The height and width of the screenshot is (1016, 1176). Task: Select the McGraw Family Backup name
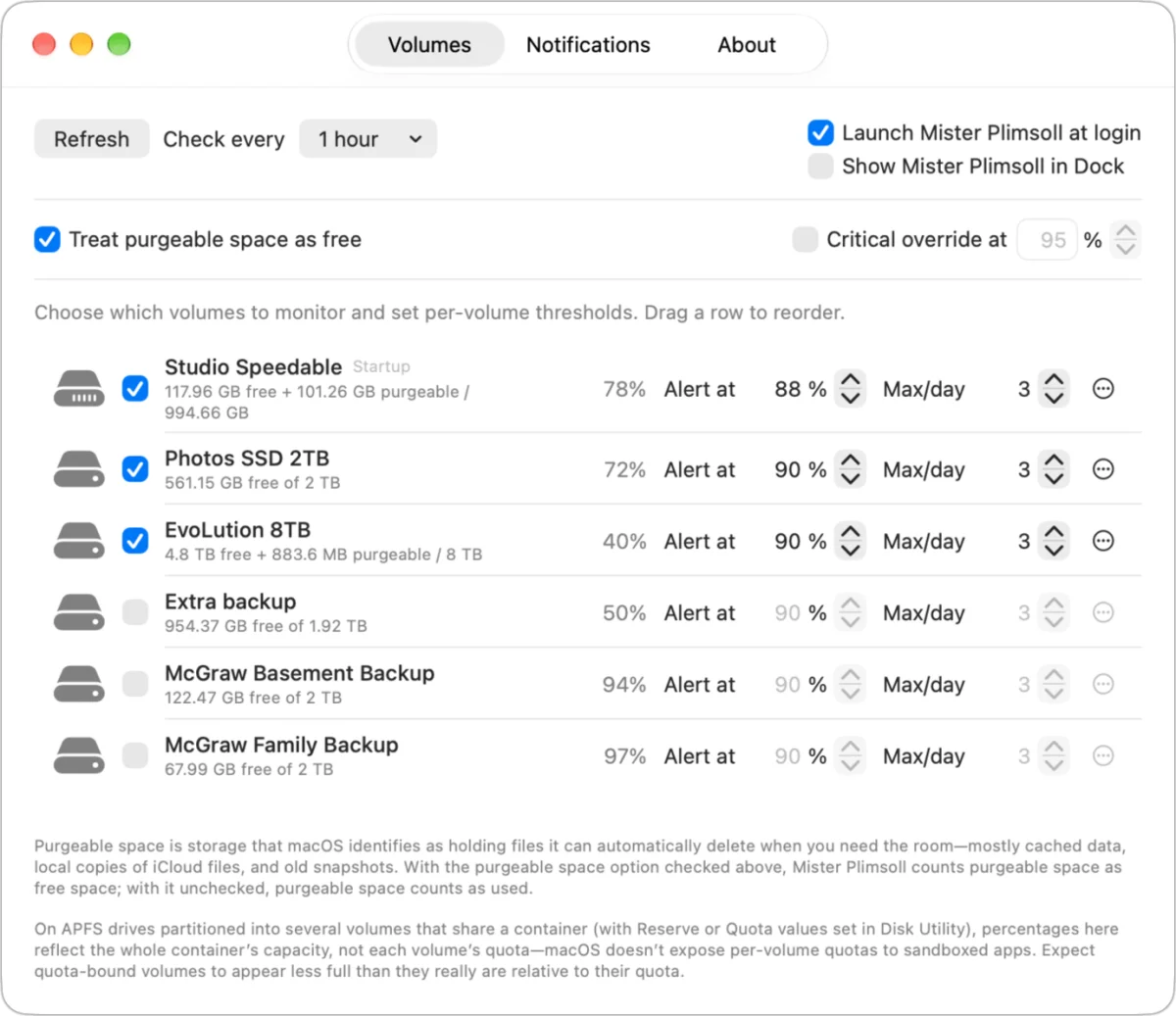pos(281,744)
